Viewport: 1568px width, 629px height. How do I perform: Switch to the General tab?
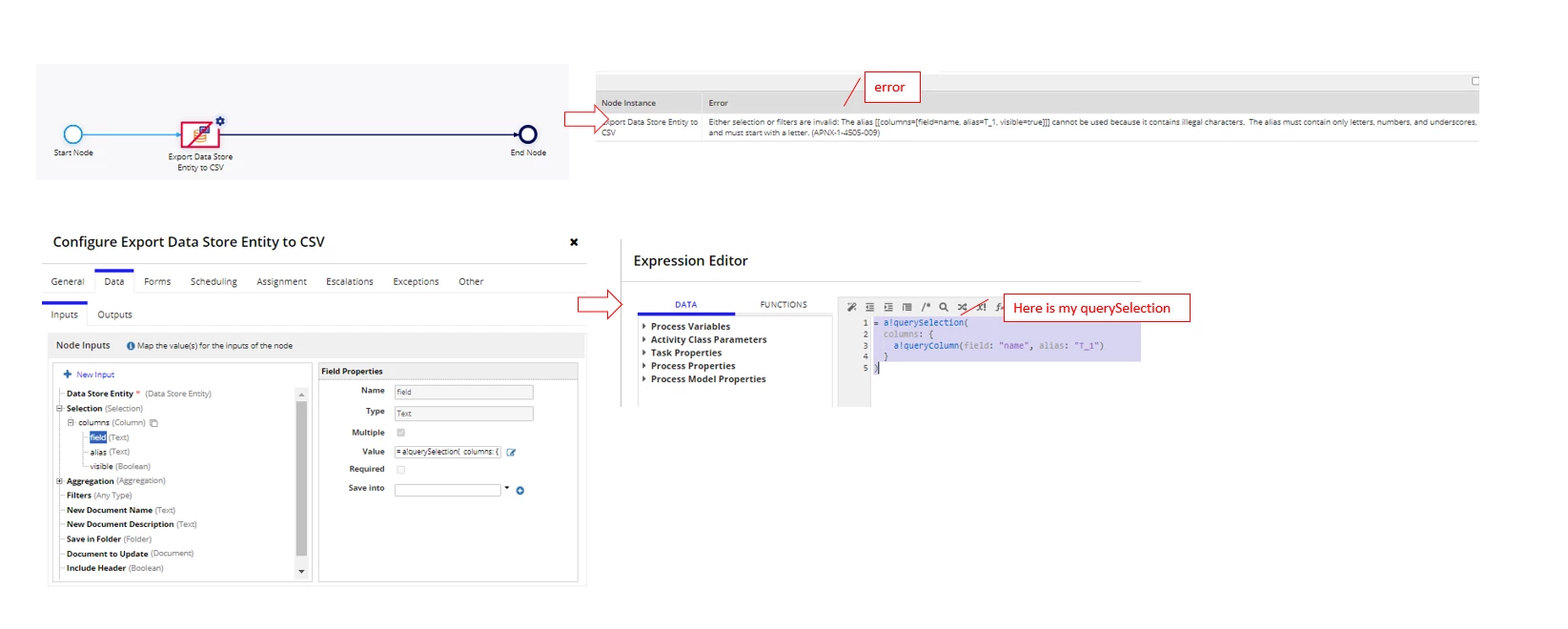point(68,282)
